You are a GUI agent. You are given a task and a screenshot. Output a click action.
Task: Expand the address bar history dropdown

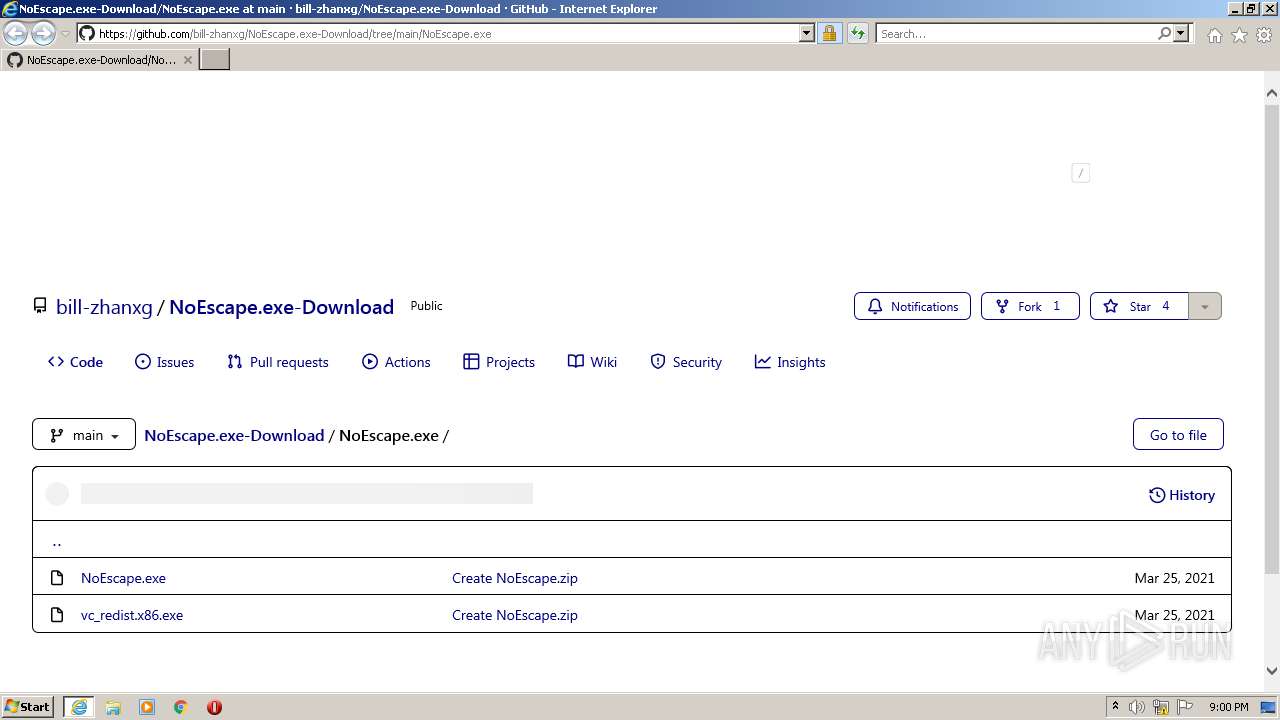pyautogui.click(x=806, y=33)
